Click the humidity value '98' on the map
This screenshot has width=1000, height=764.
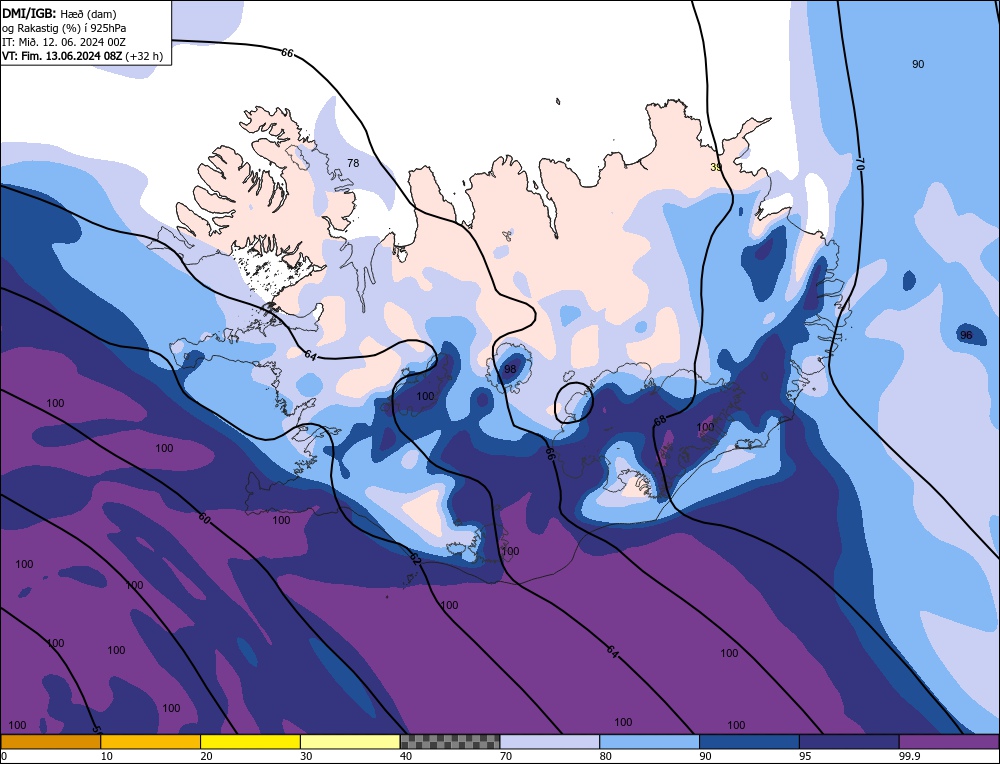point(510,369)
